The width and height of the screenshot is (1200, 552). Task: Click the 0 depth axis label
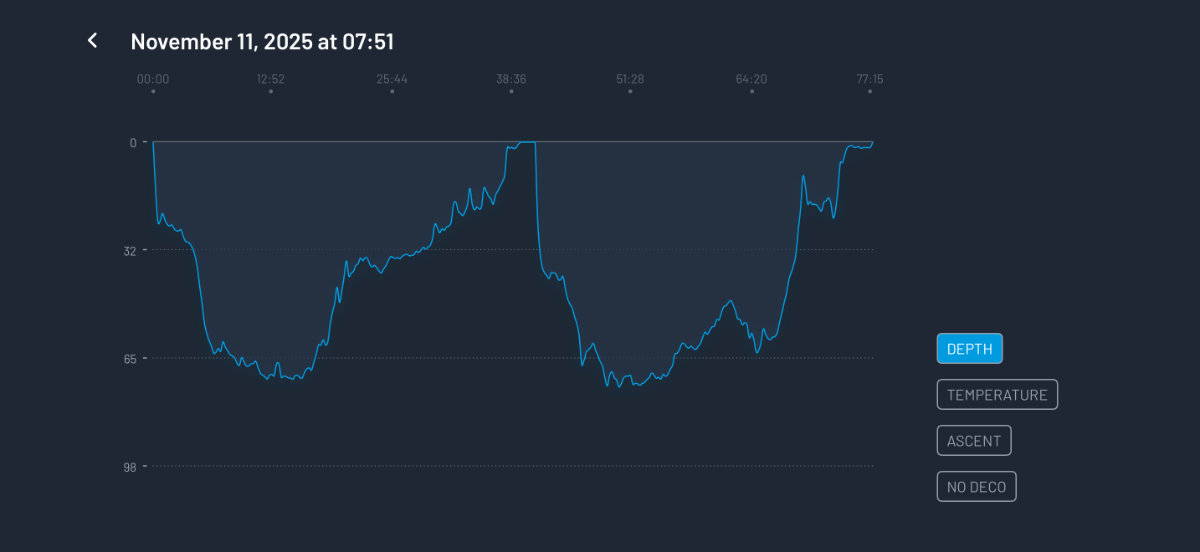pyautogui.click(x=133, y=142)
